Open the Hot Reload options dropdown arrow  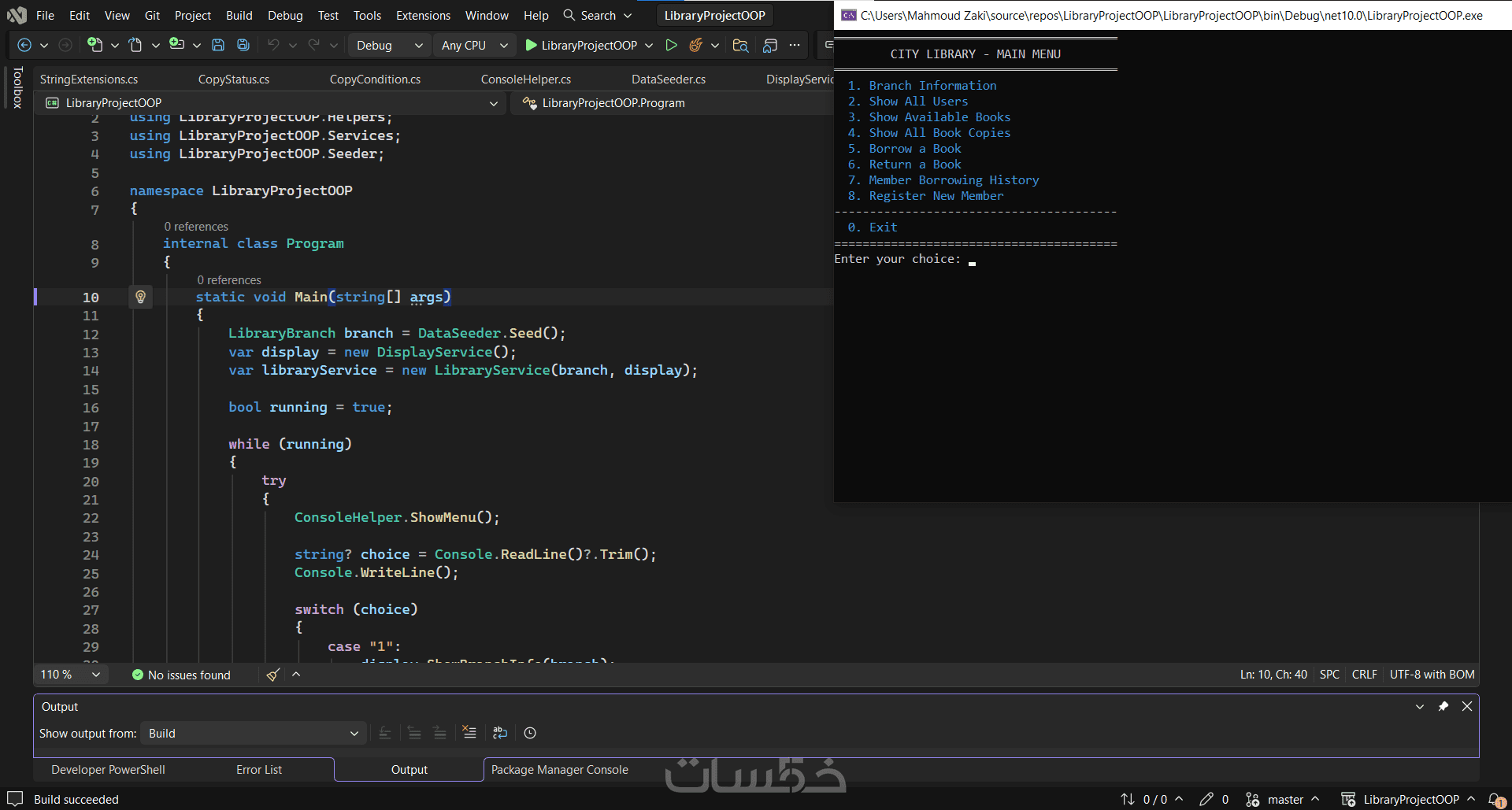715,46
